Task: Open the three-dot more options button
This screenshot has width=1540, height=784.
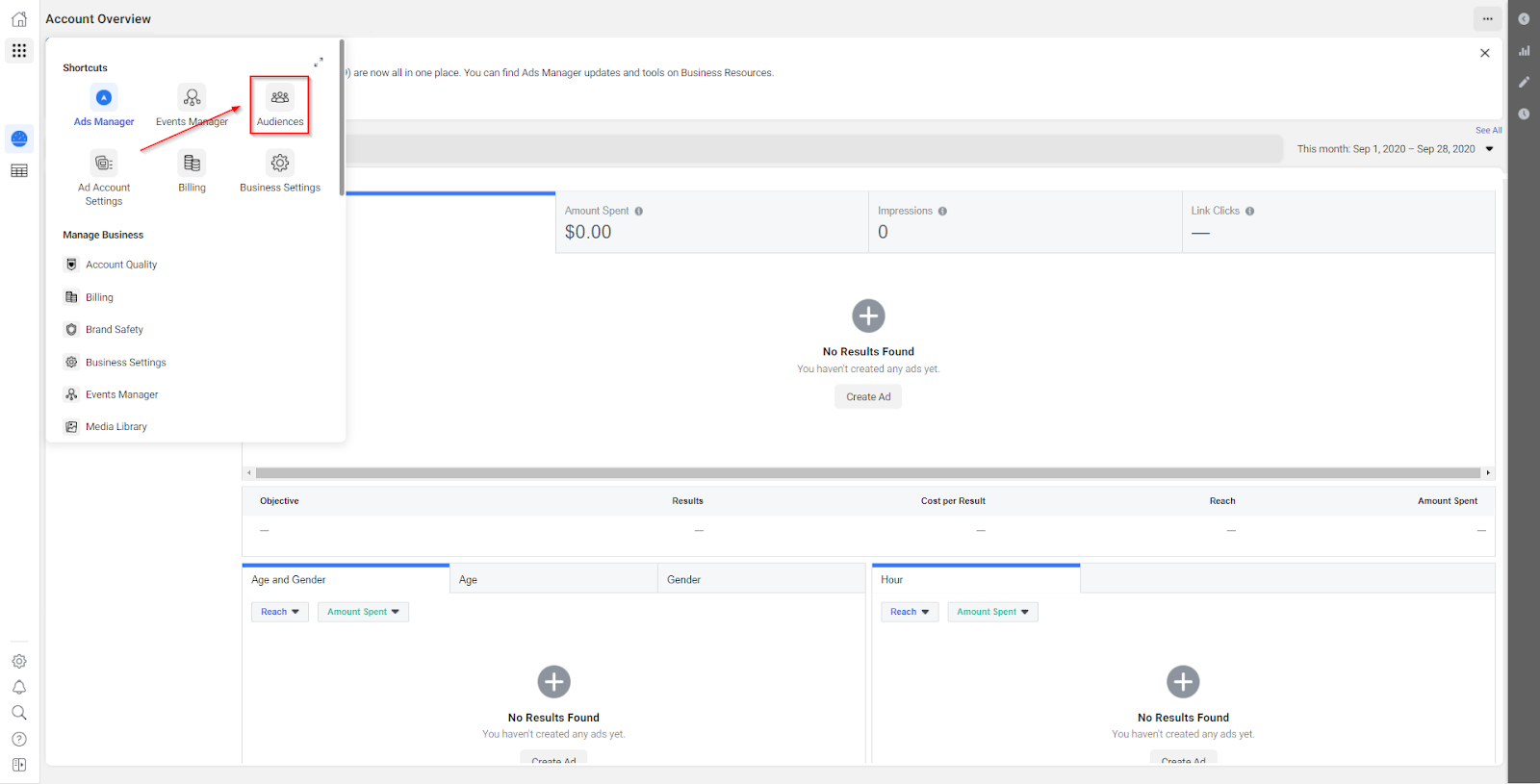Action: click(1487, 19)
